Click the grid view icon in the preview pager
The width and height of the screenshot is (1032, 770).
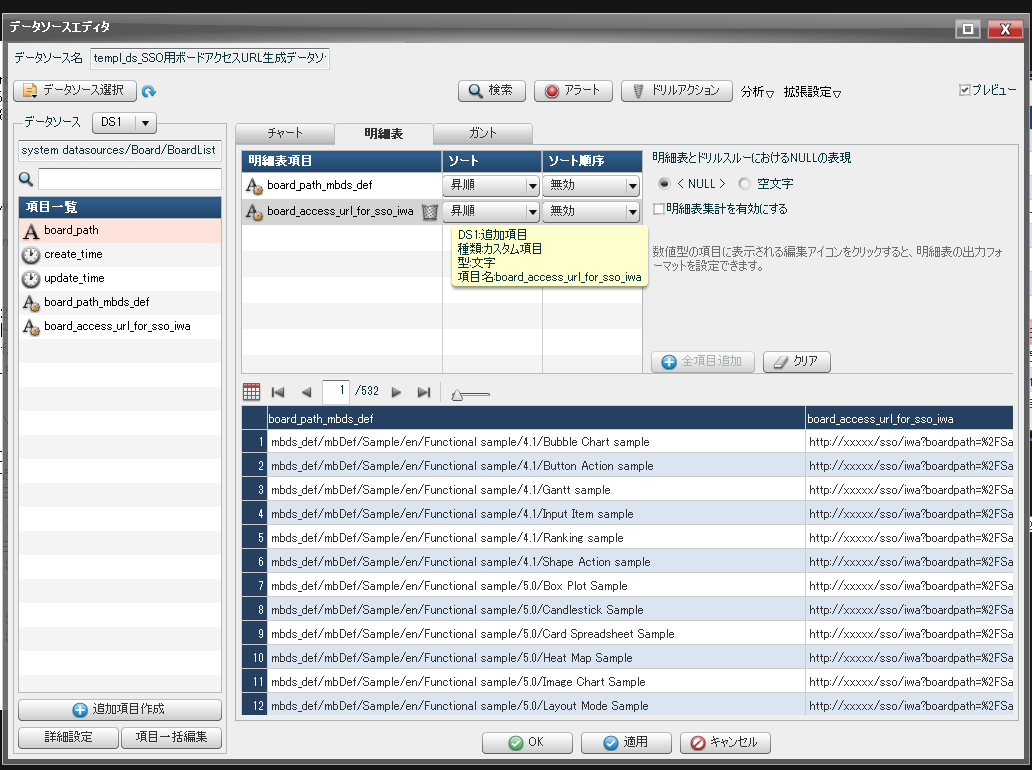tap(251, 392)
